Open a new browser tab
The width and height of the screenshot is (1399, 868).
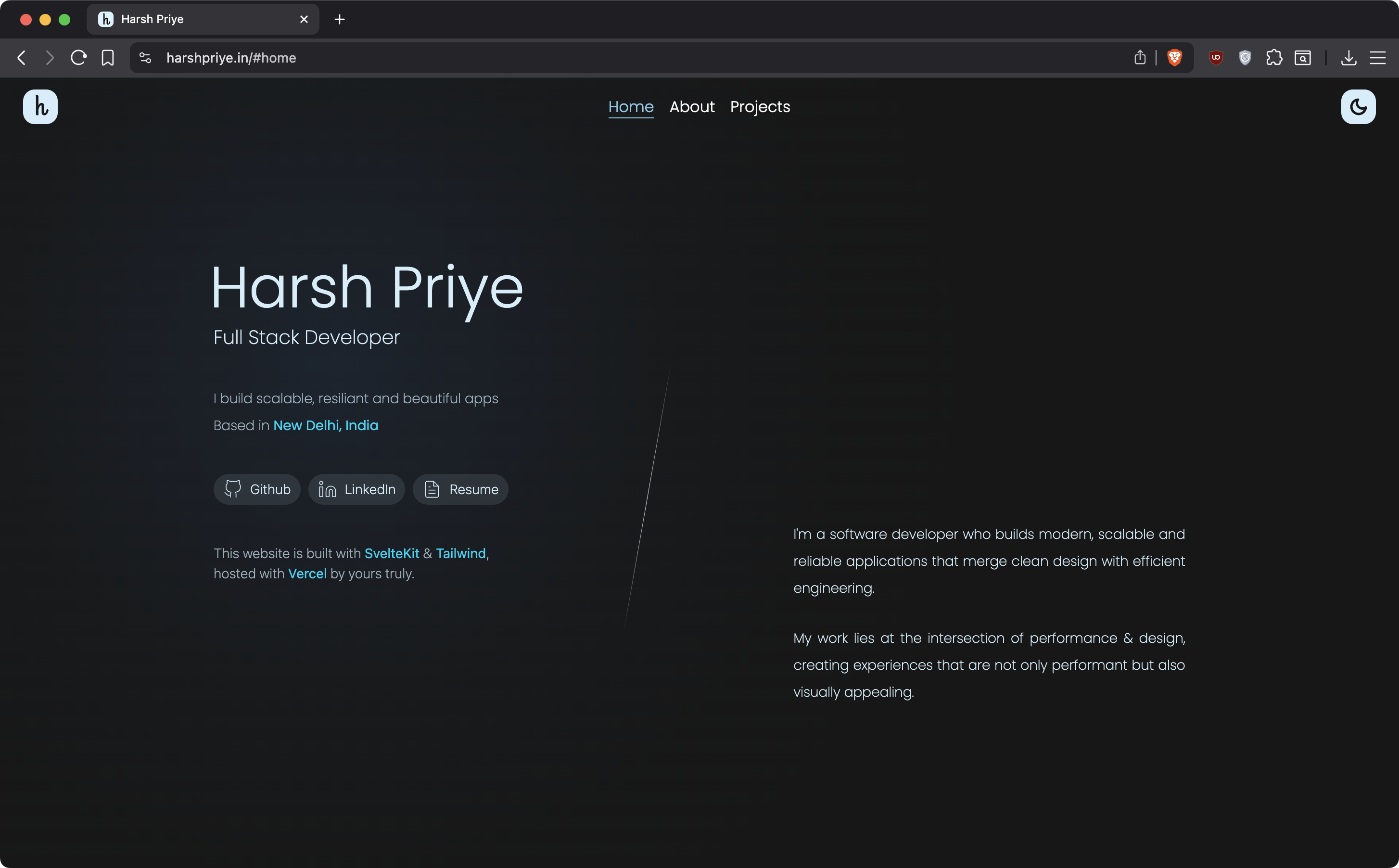[339, 20]
